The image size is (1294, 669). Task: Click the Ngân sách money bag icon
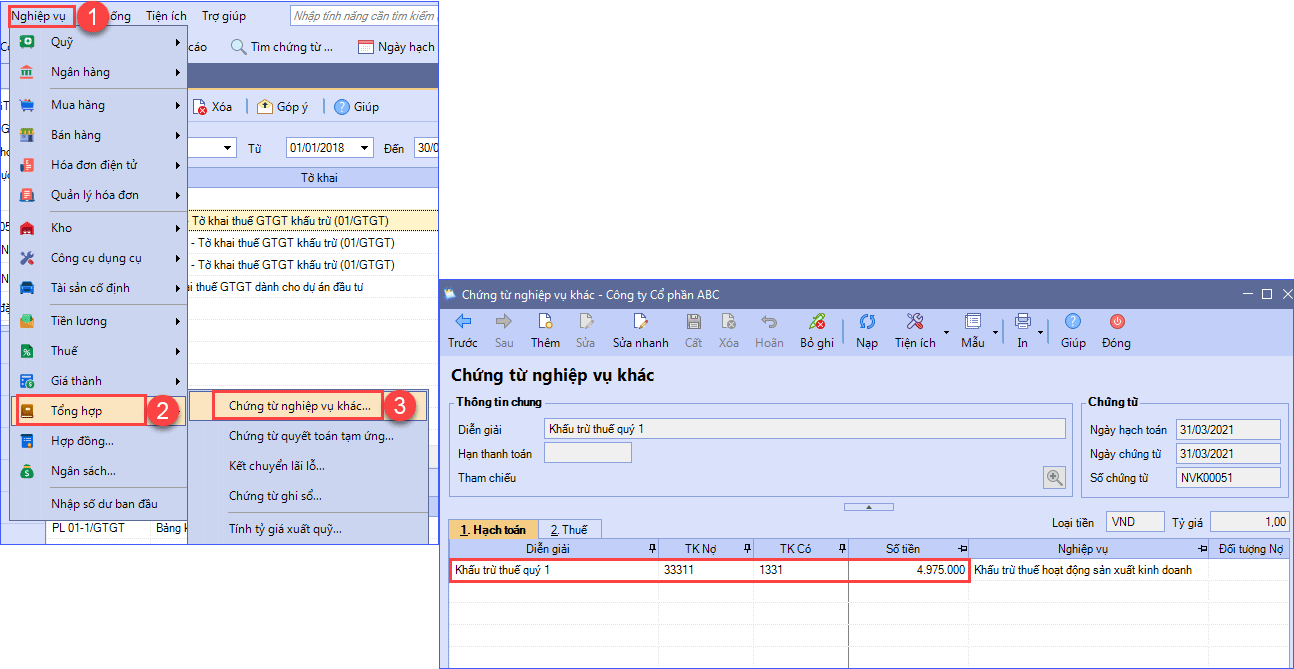28,471
